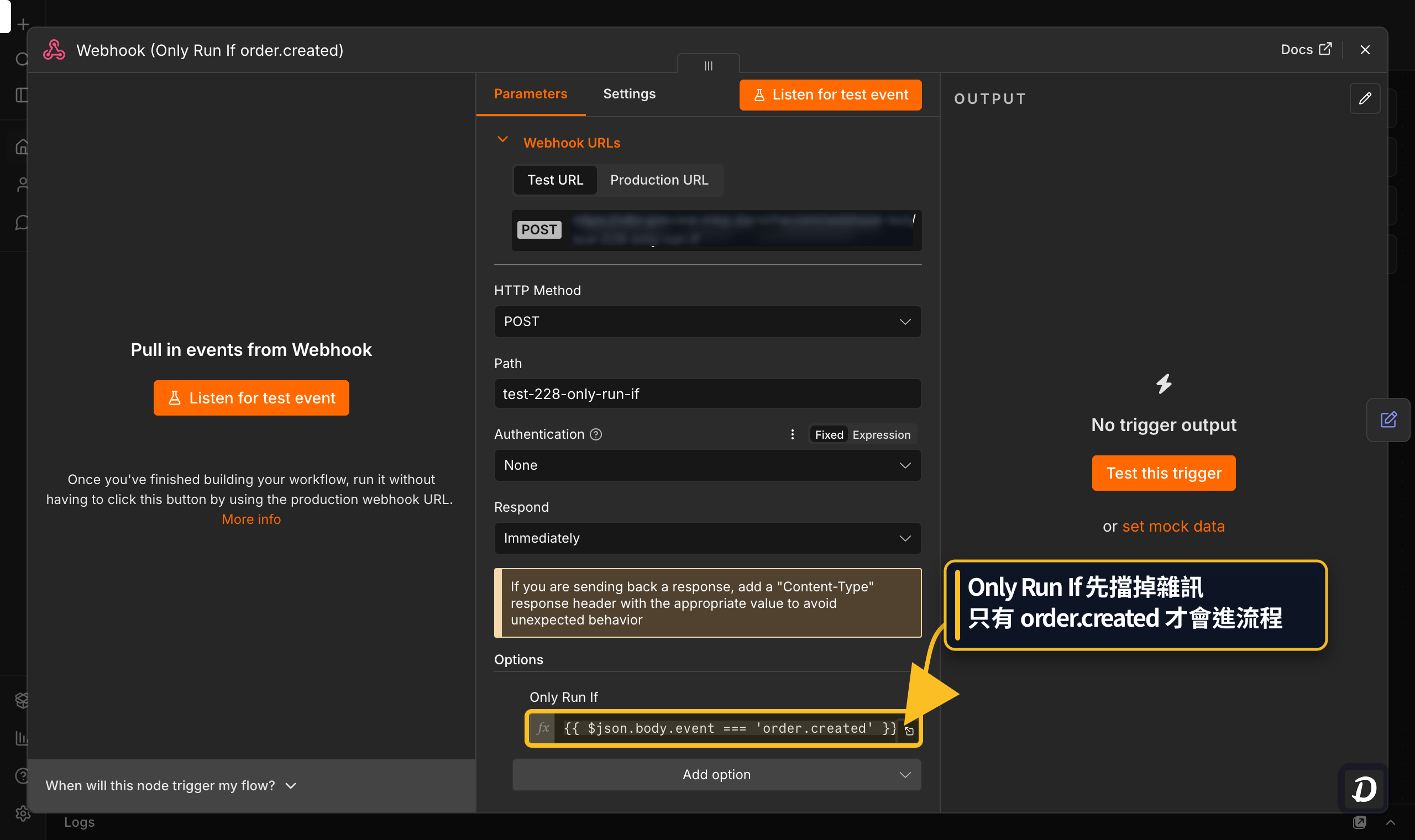Open the More info link

[x=251, y=519]
